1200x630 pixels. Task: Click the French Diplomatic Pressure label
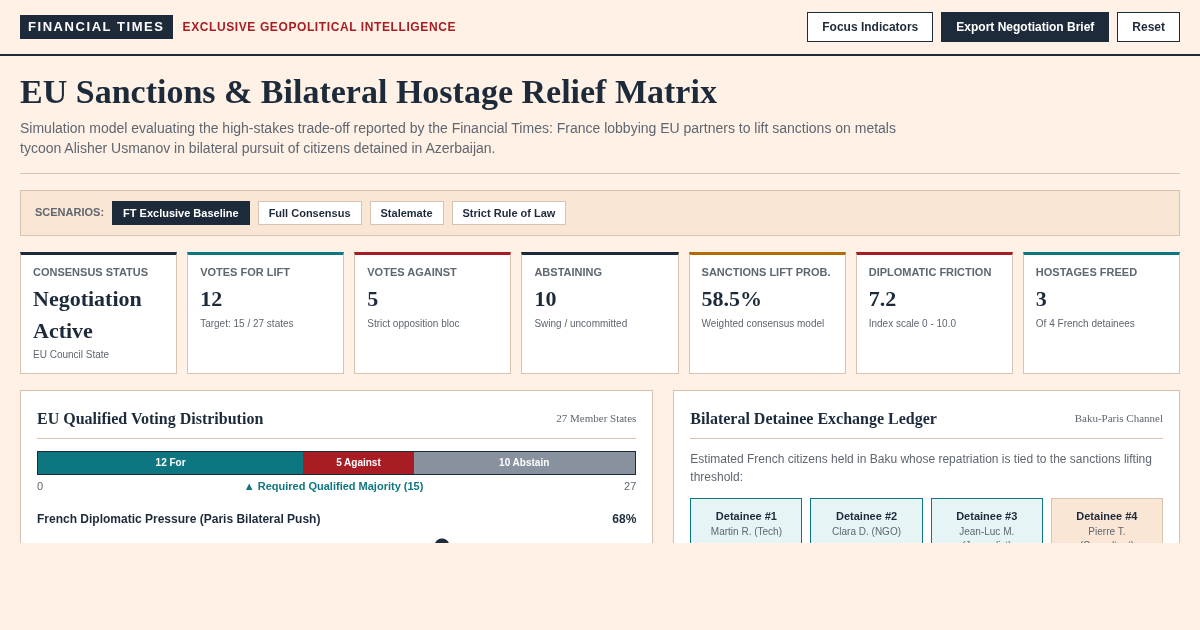coord(179,519)
